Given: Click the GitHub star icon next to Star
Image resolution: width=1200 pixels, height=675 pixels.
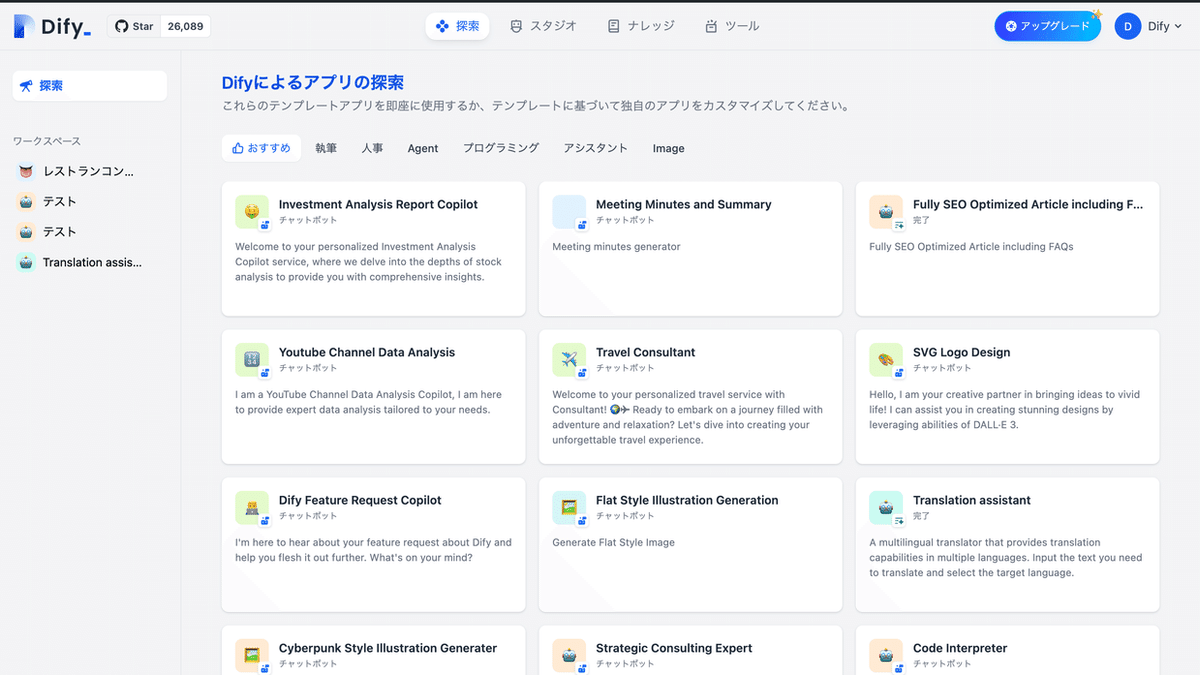Looking at the screenshot, I should [x=120, y=26].
